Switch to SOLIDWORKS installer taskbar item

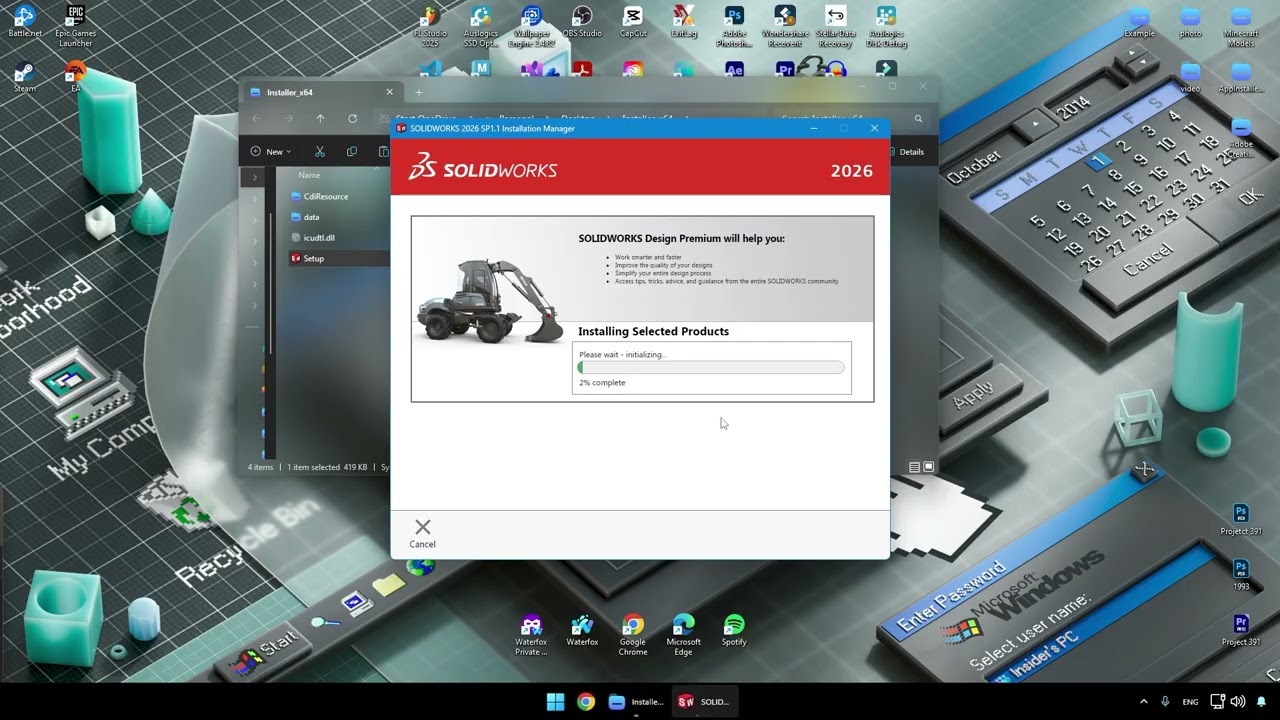point(704,701)
